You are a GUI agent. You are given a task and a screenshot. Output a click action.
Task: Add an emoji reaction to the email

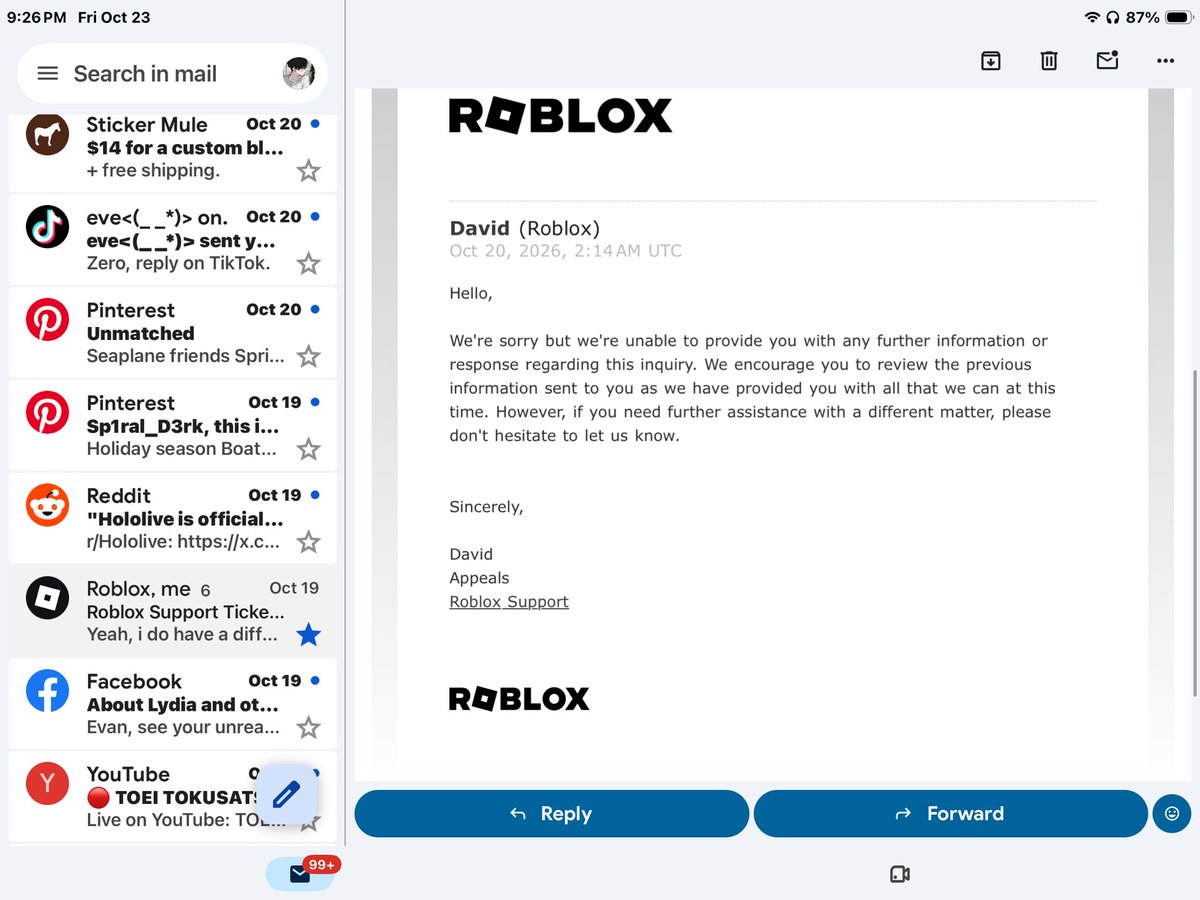click(x=1171, y=813)
